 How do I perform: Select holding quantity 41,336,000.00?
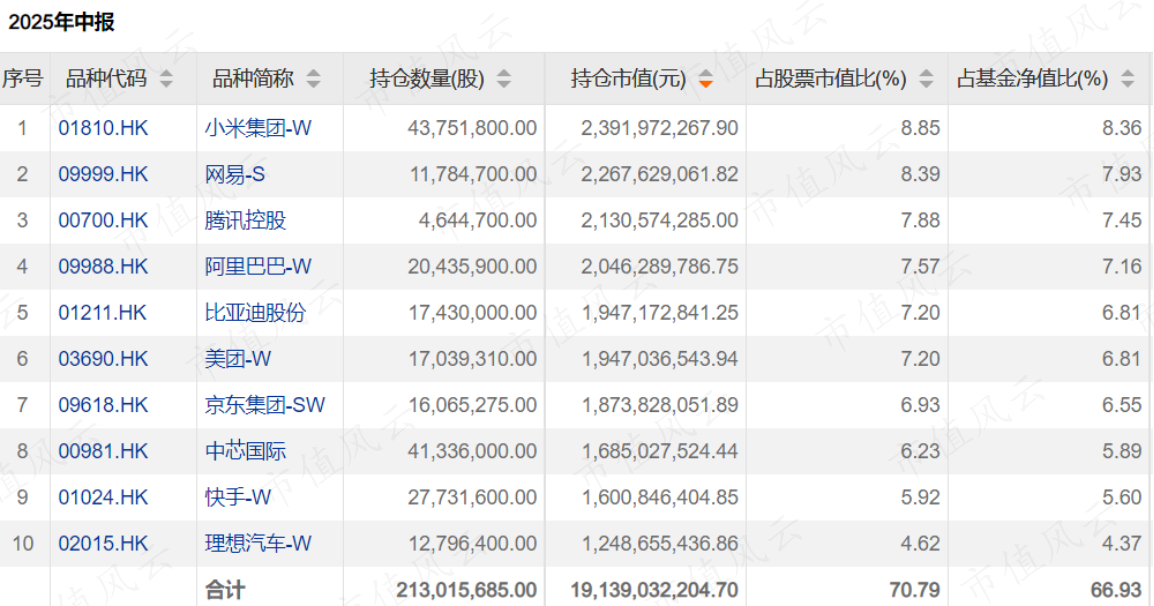pyautogui.click(x=472, y=451)
